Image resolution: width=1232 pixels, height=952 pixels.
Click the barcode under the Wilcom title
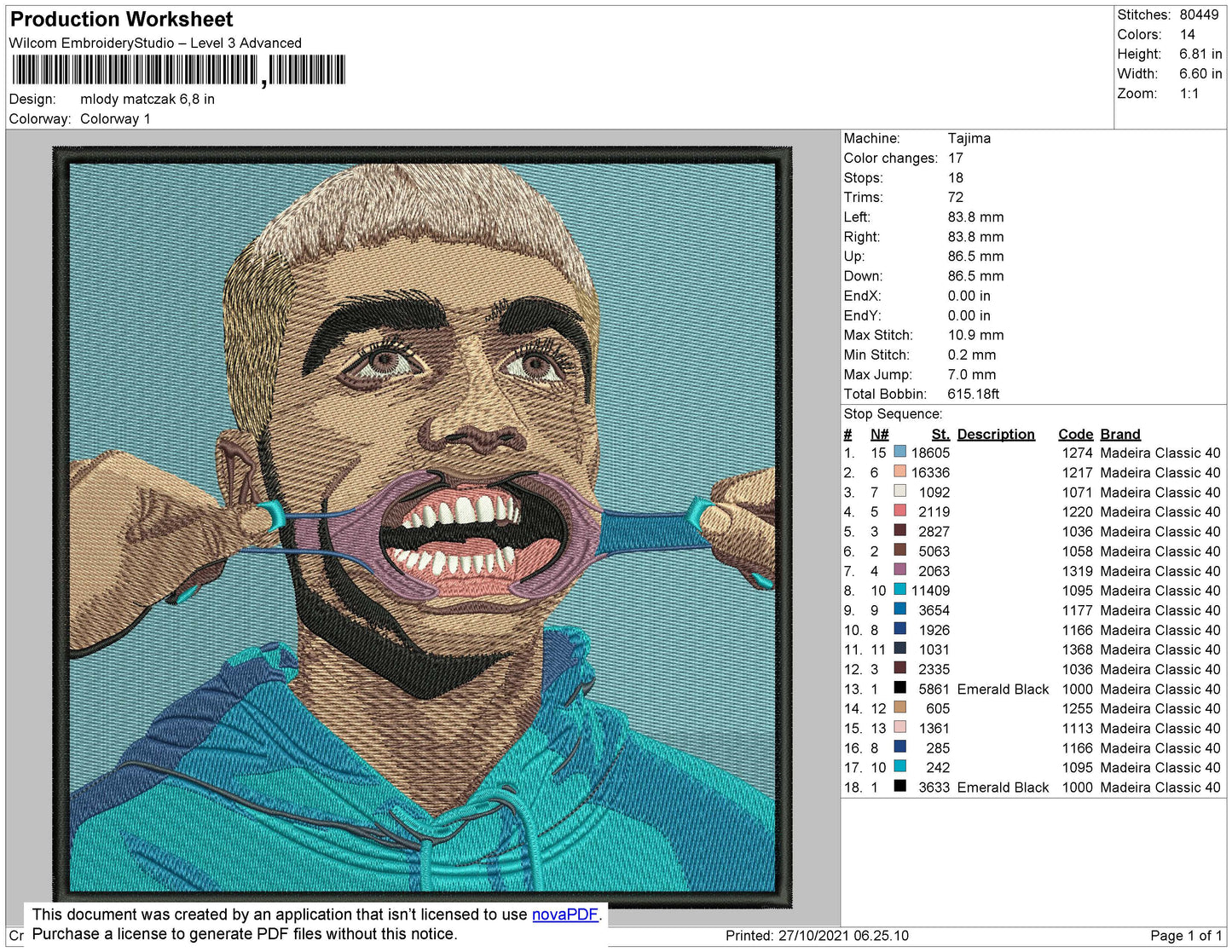click(x=178, y=70)
